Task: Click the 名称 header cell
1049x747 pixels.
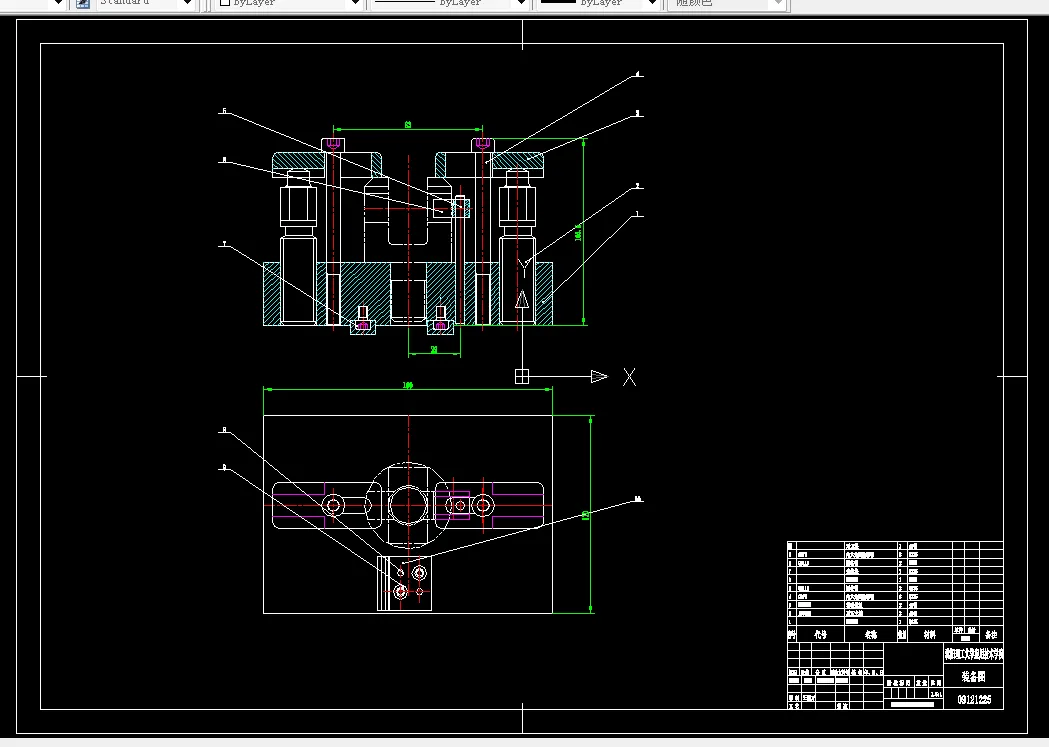Action: pyautogui.click(x=870, y=635)
